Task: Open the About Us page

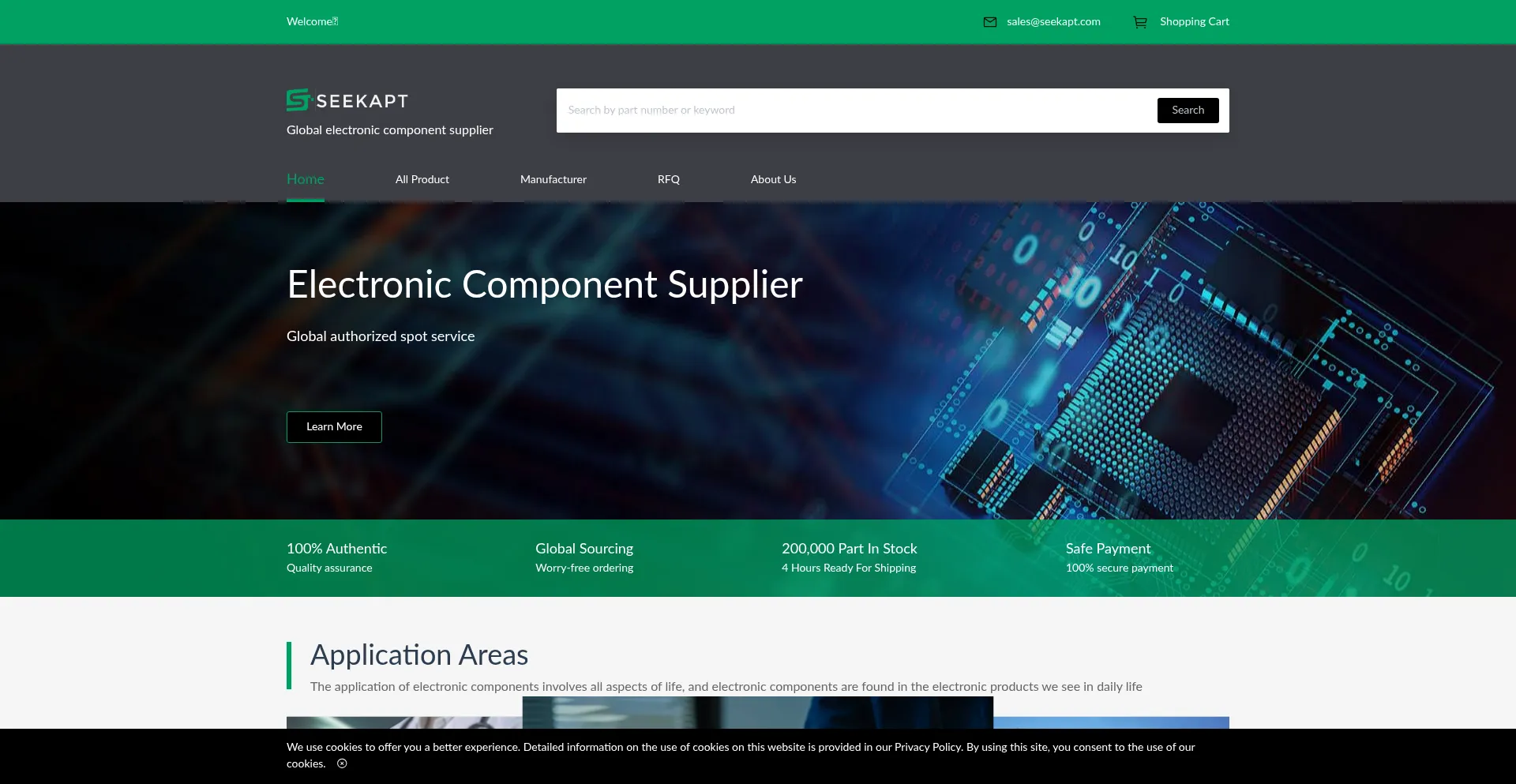Action: pyautogui.click(x=773, y=179)
